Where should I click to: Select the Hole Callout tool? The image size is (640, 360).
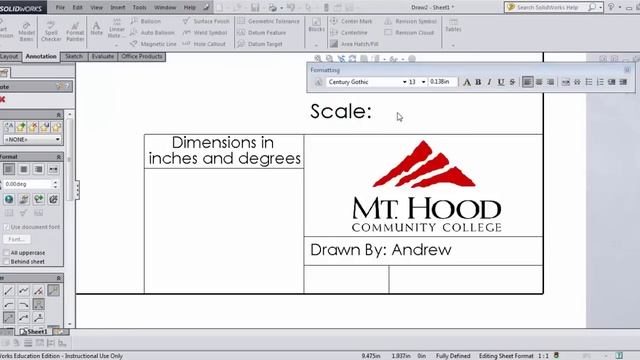[x=204, y=44]
